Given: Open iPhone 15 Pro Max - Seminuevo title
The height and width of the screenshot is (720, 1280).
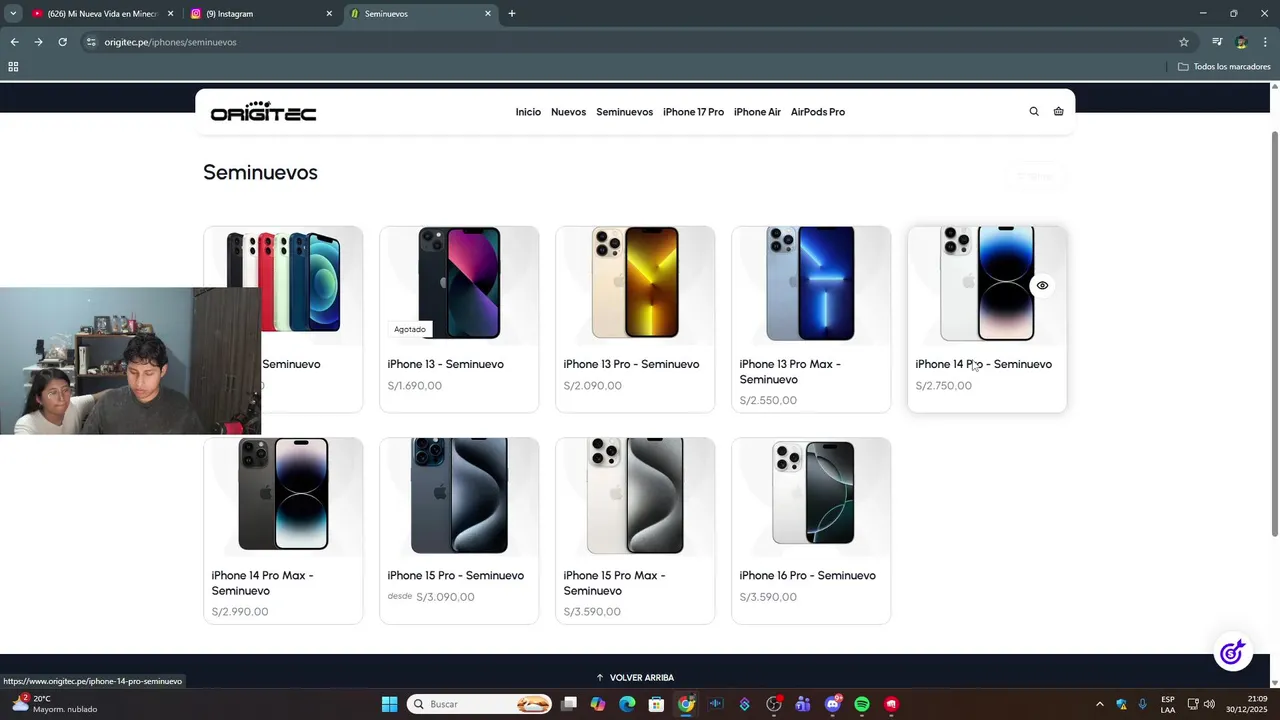Looking at the screenshot, I should (x=614, y=583).
